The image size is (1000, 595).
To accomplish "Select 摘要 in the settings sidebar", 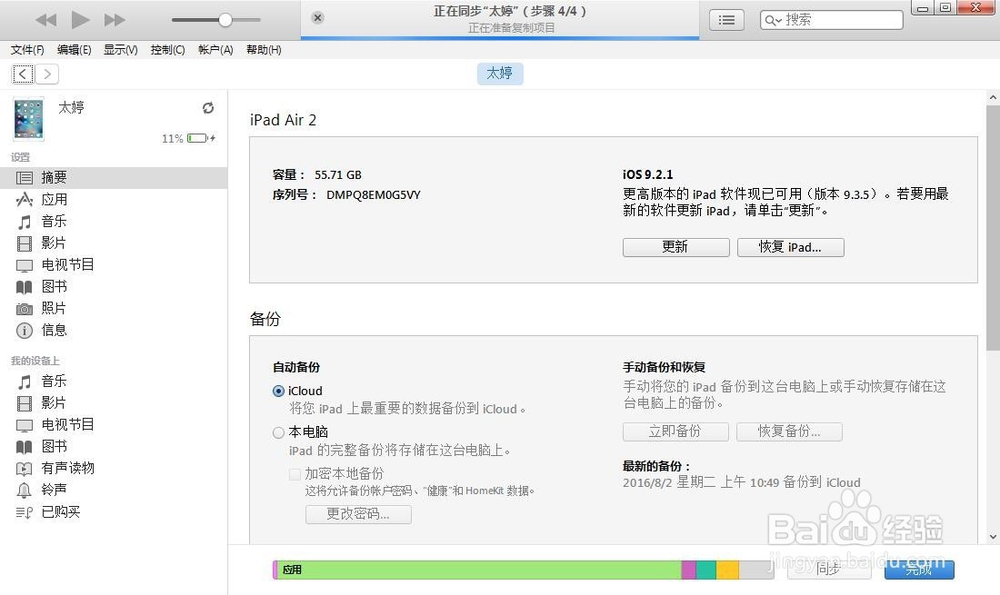I will click(114, 177).
